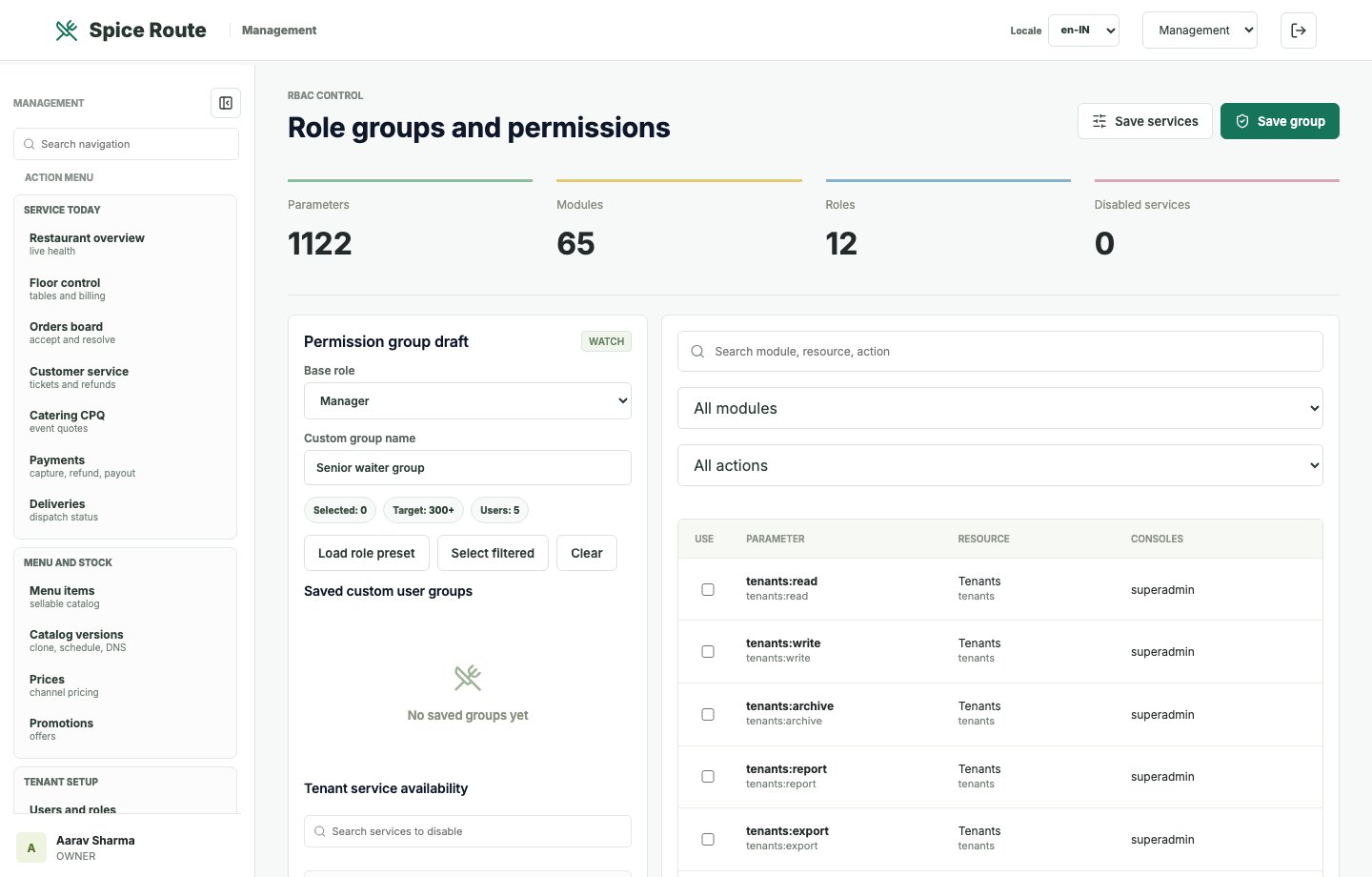This screenshot has height=877, width=1372.
Task: Check the tenants:write permission checkbox
Action: click(x=708, y=652)
